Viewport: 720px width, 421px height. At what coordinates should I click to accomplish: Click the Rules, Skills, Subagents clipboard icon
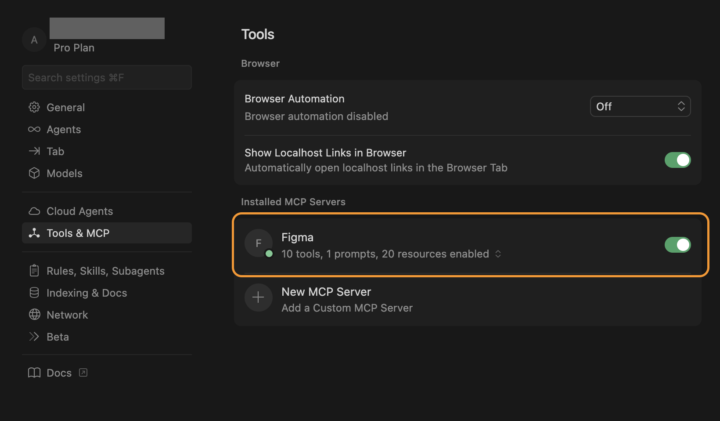pos(34,271)
